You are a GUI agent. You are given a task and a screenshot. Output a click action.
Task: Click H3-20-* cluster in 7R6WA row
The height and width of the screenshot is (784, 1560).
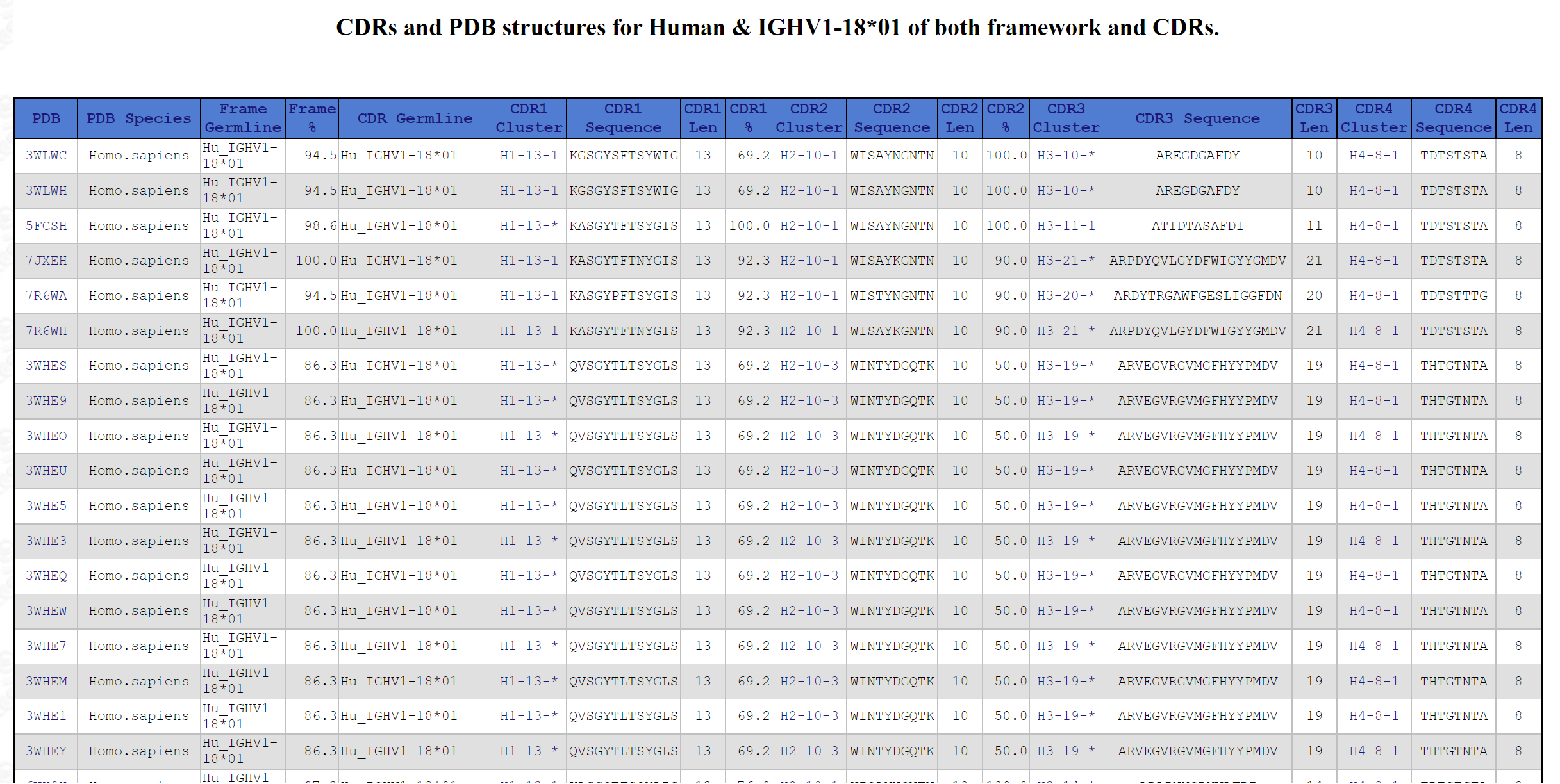pos(1066,296)
